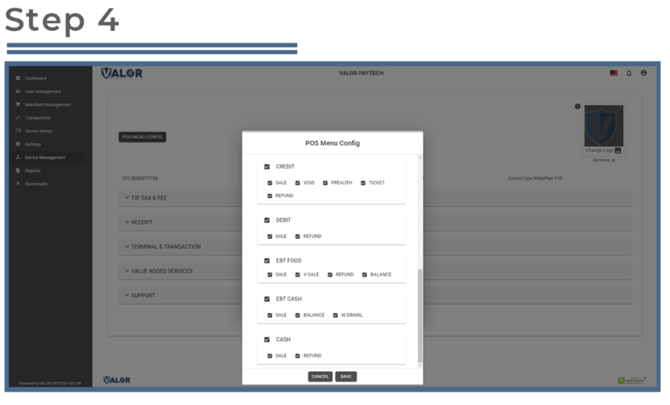Open User Management sidebar icon
Screen dimensions: 670x405
coord(18,91)
